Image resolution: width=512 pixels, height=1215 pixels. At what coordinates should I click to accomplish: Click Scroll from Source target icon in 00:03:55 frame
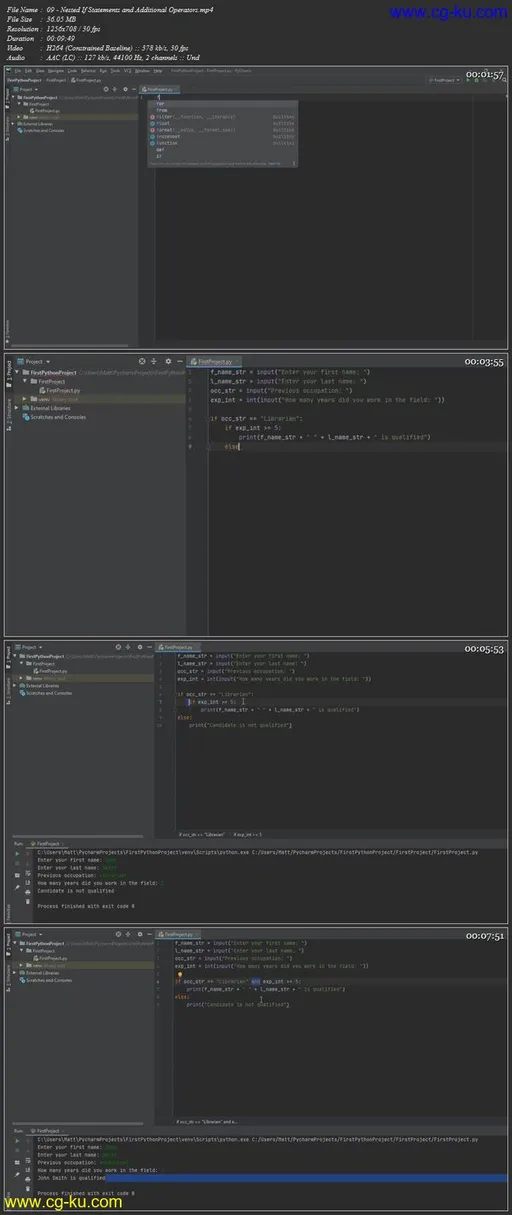tap(142, 361)
